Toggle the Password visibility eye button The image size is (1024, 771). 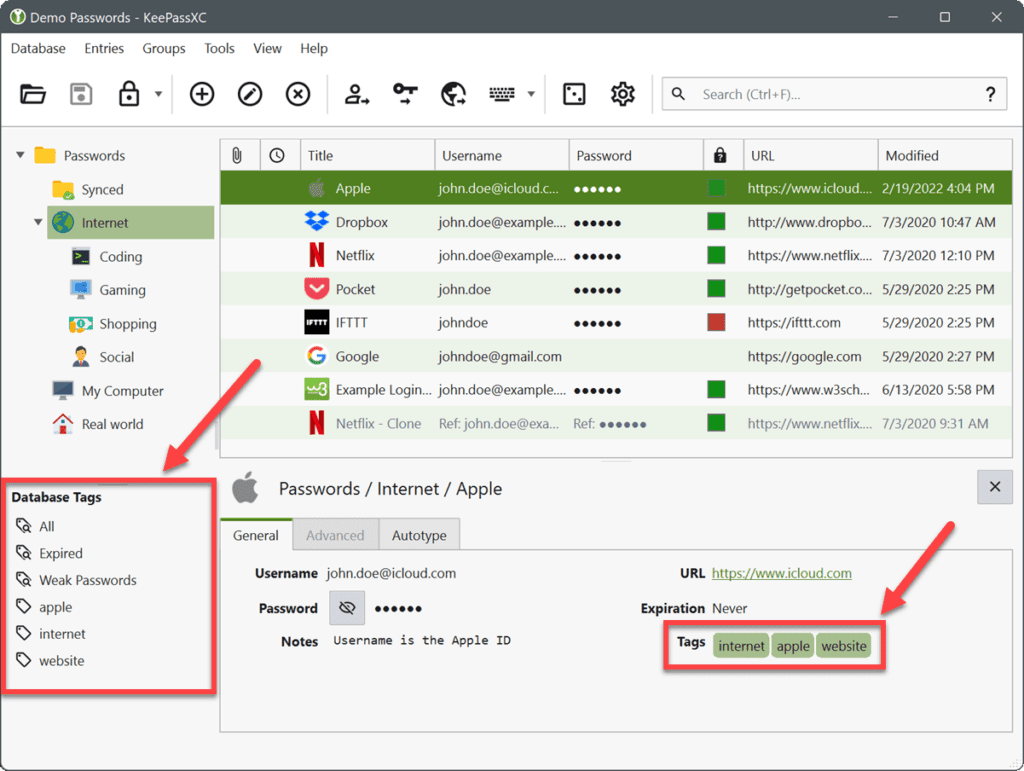pos(346,608)
